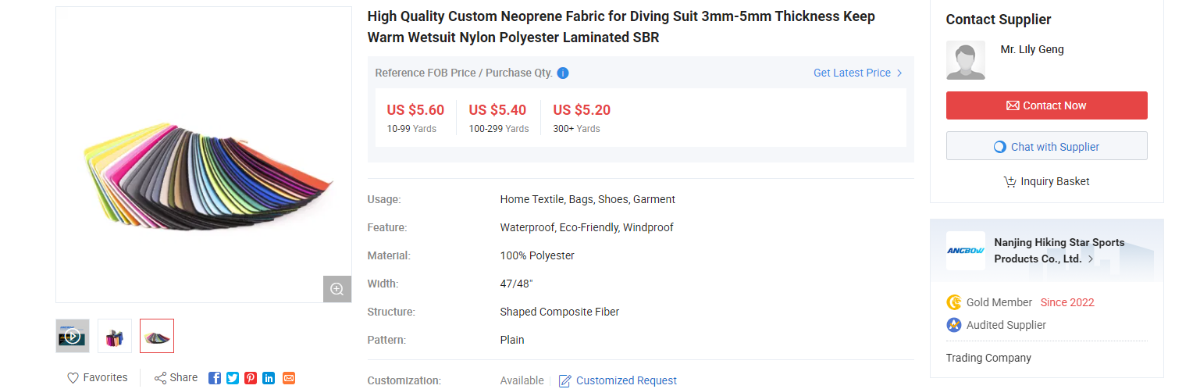
Task: Click Get Latest Price link
Action: [858, 73]
